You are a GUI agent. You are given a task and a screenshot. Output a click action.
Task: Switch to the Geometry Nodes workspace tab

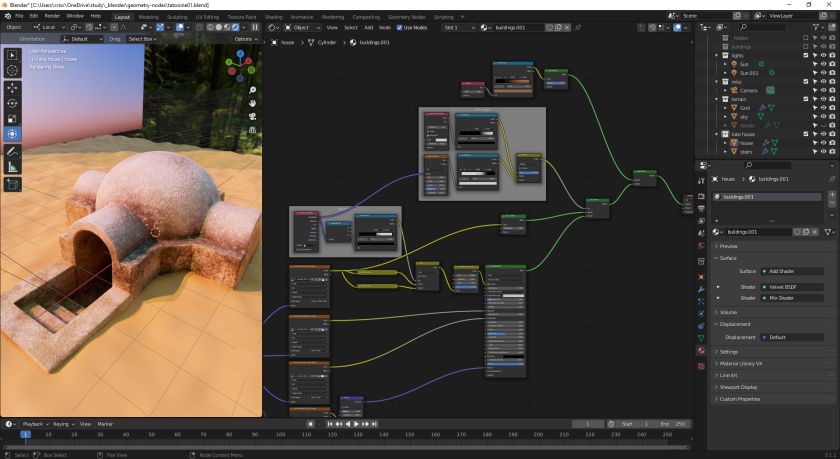pos(407,17)
